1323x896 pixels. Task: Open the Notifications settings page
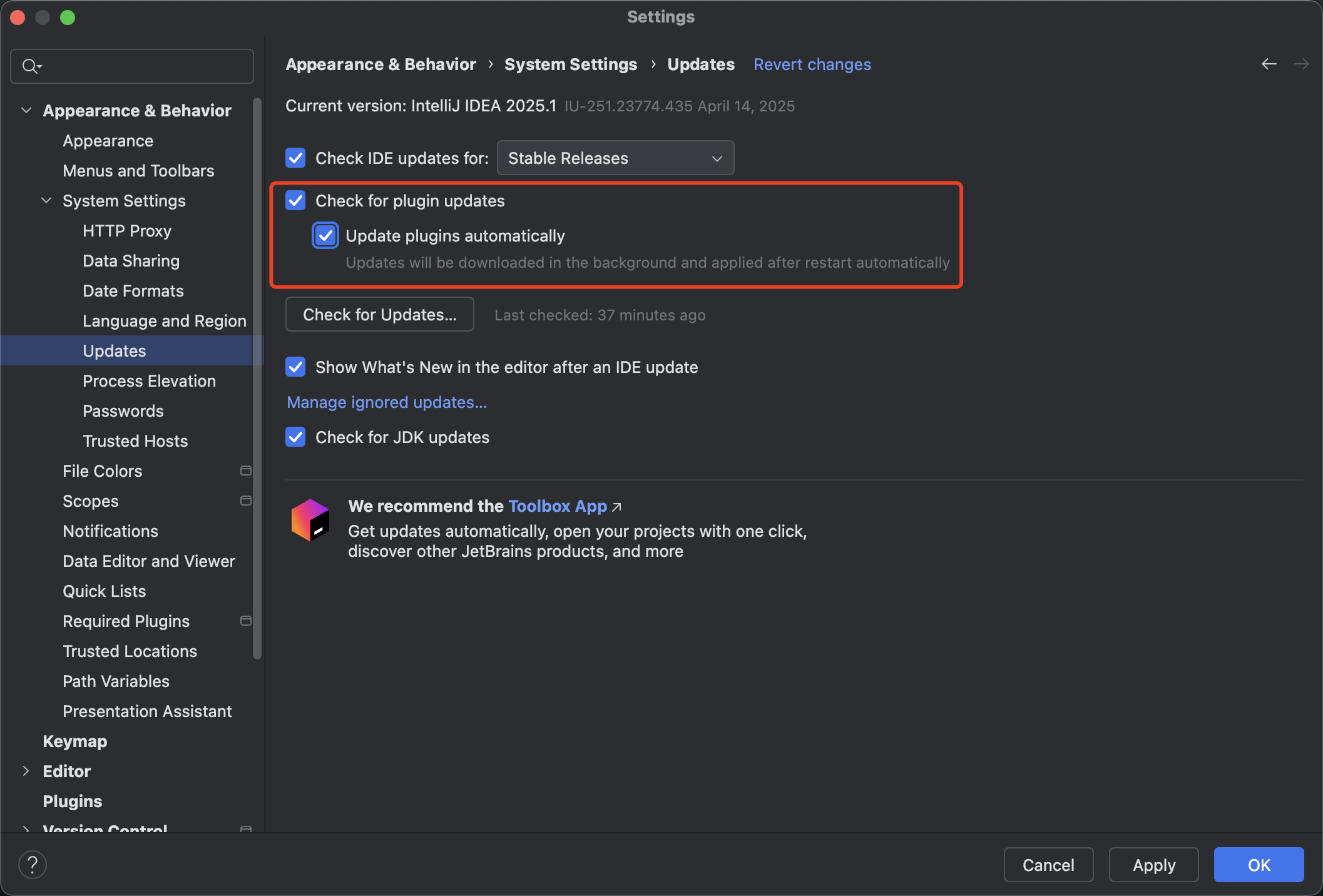coord(110,531)
